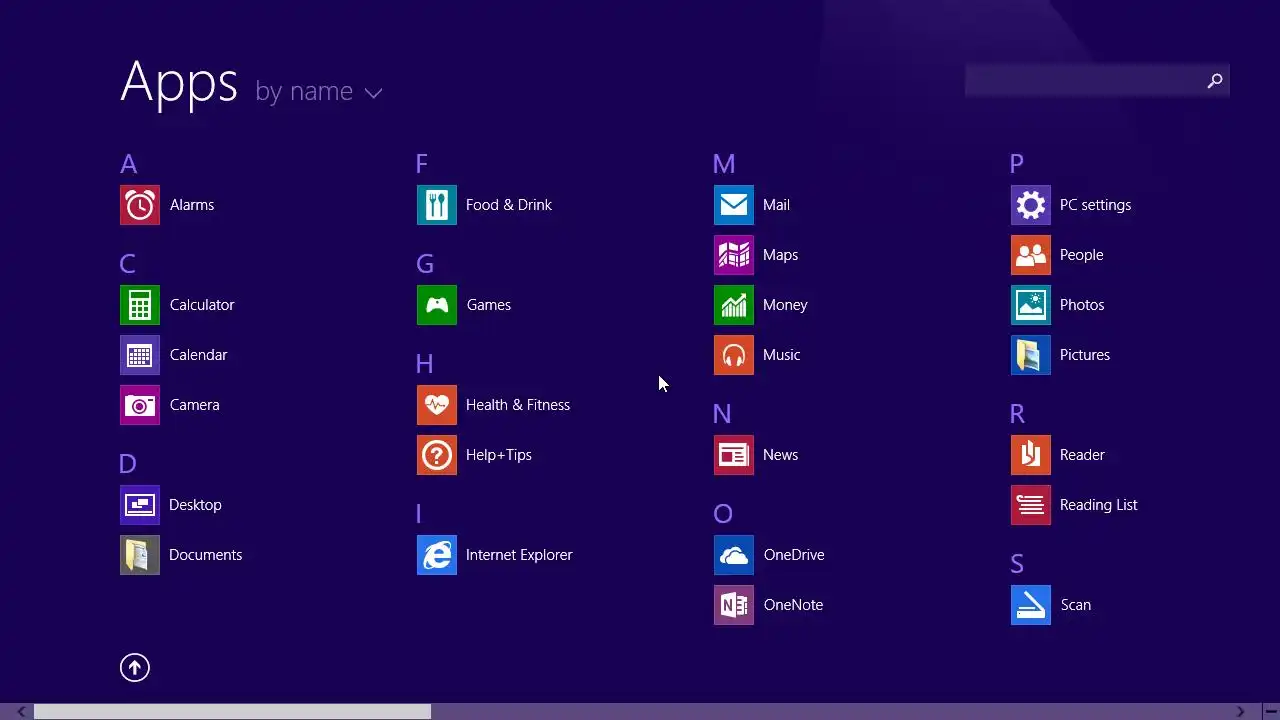The image size is (1280, 720).
Task: Launch the Scan app icon
Action: (x=1031, y=605)
